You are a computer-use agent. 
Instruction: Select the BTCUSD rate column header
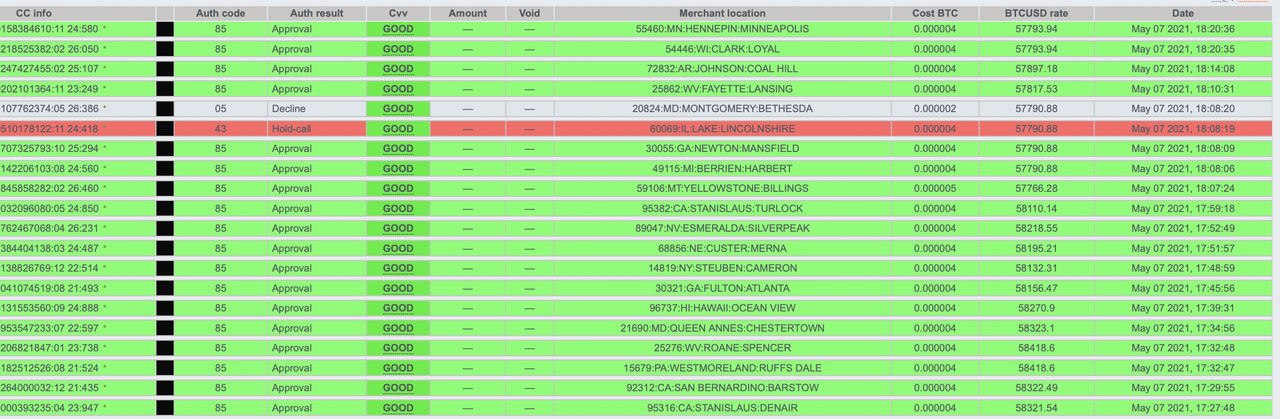tap(1036, 13)
